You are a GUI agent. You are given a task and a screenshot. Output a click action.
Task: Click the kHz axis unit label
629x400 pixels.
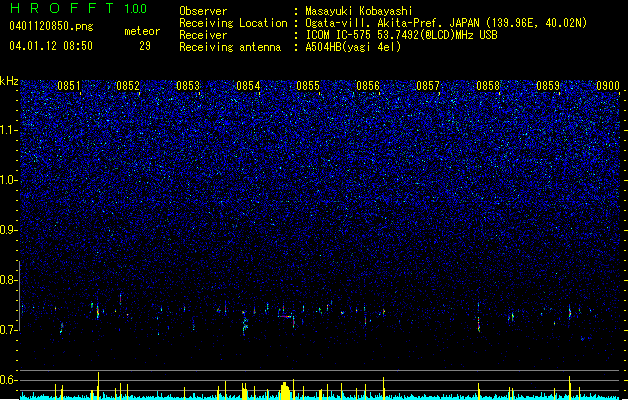9,81
